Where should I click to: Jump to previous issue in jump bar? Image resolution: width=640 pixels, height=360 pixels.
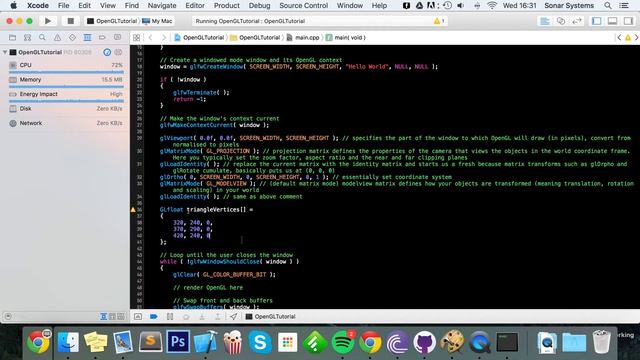pos(619,38)
